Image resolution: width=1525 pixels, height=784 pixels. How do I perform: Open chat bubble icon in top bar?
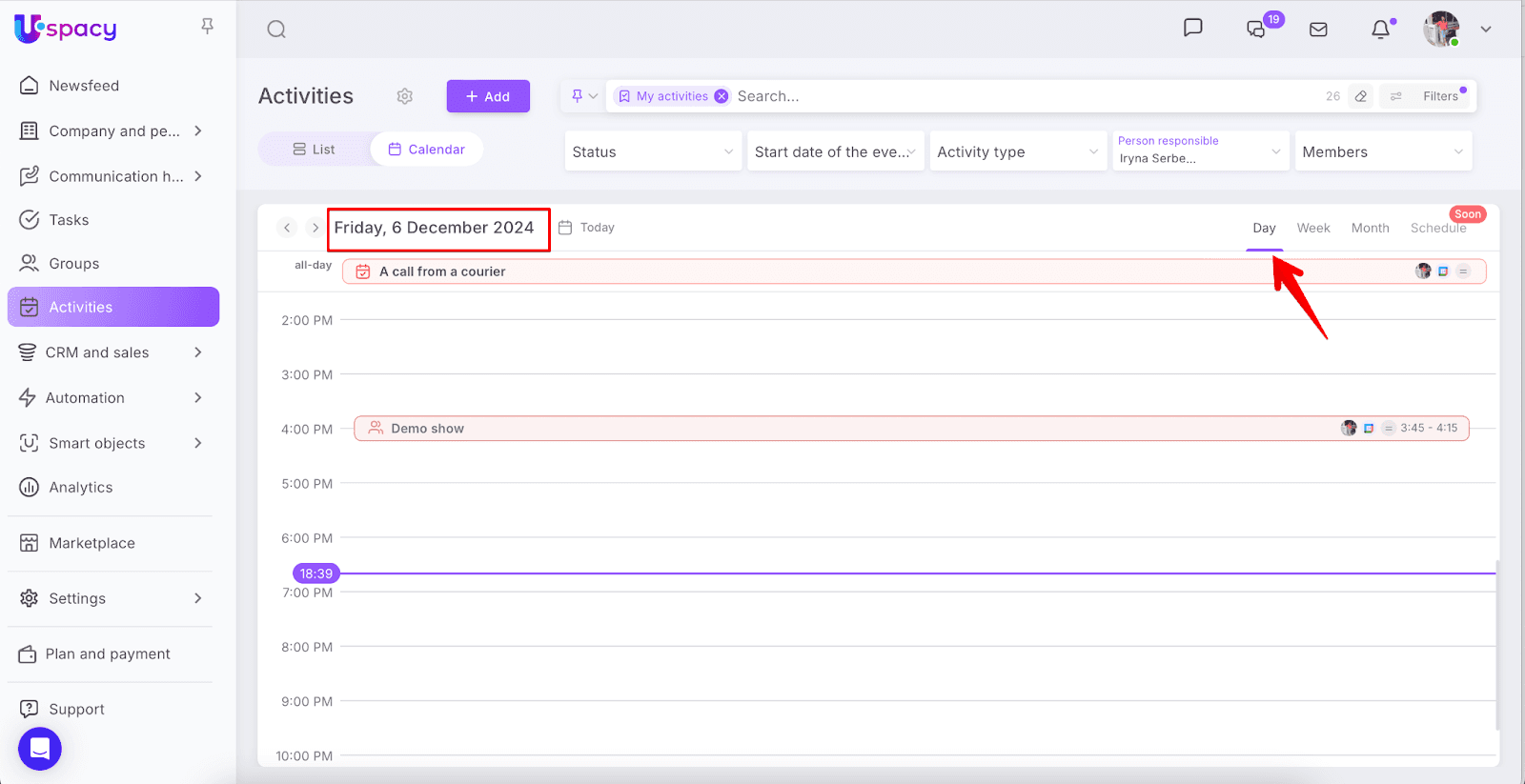pos(1192,28)
